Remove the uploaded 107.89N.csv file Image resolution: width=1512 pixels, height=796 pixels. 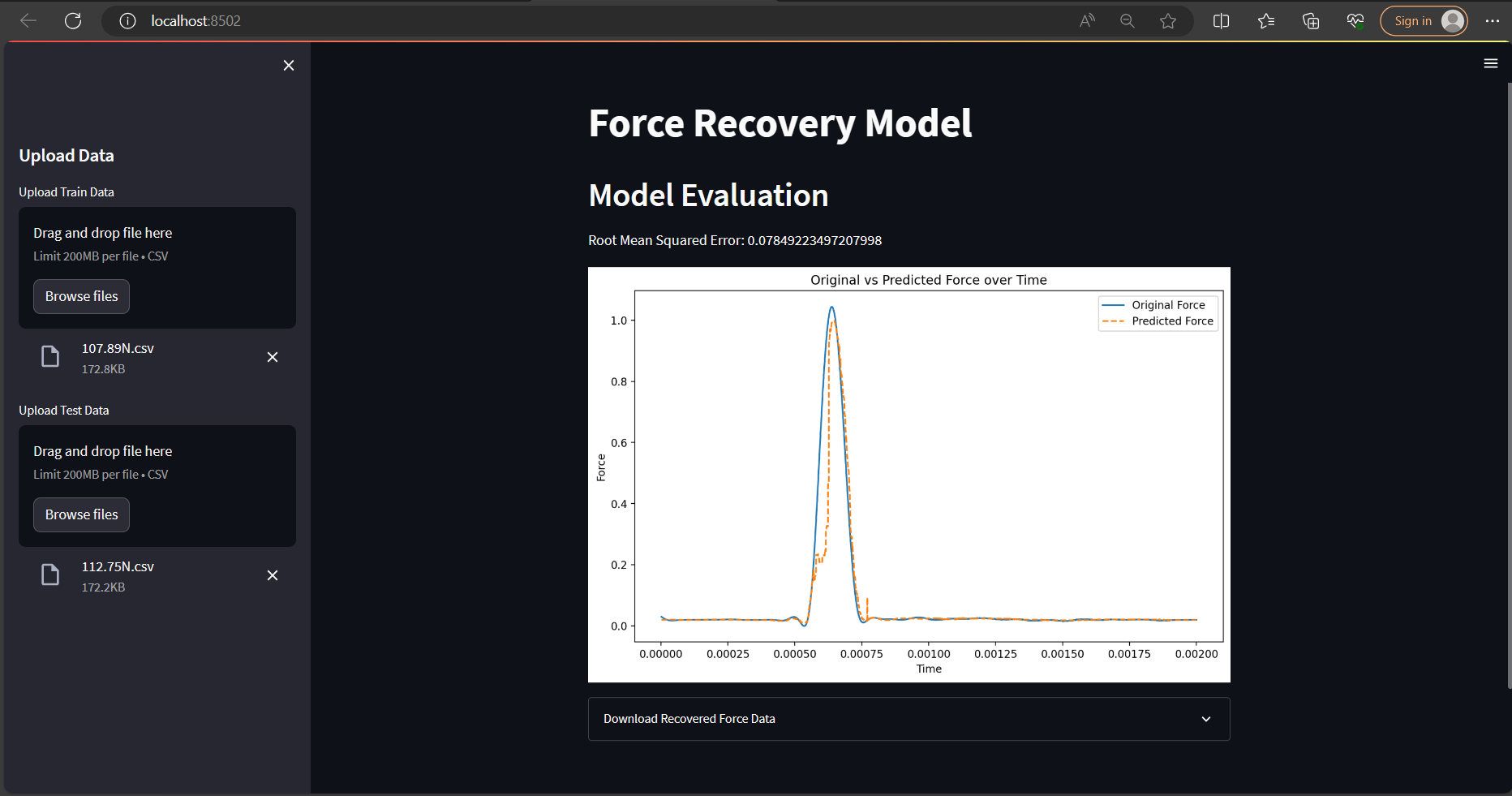click(x=273, y=357)
